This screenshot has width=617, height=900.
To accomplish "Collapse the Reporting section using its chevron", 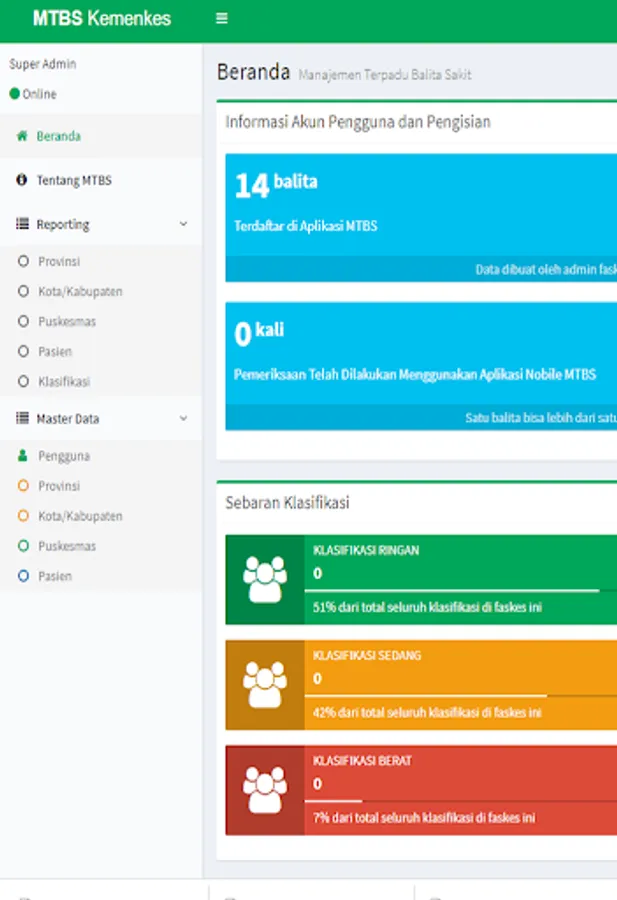I will point(183,224).
